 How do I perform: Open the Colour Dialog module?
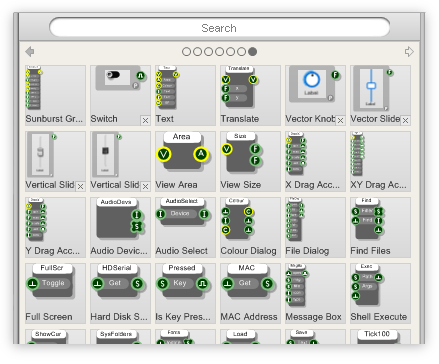[x=250, y=227]
